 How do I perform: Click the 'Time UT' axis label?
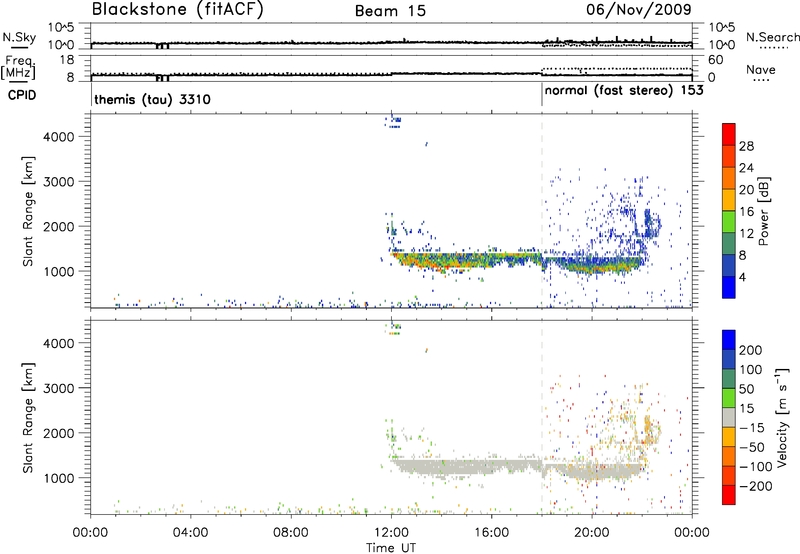391,548
